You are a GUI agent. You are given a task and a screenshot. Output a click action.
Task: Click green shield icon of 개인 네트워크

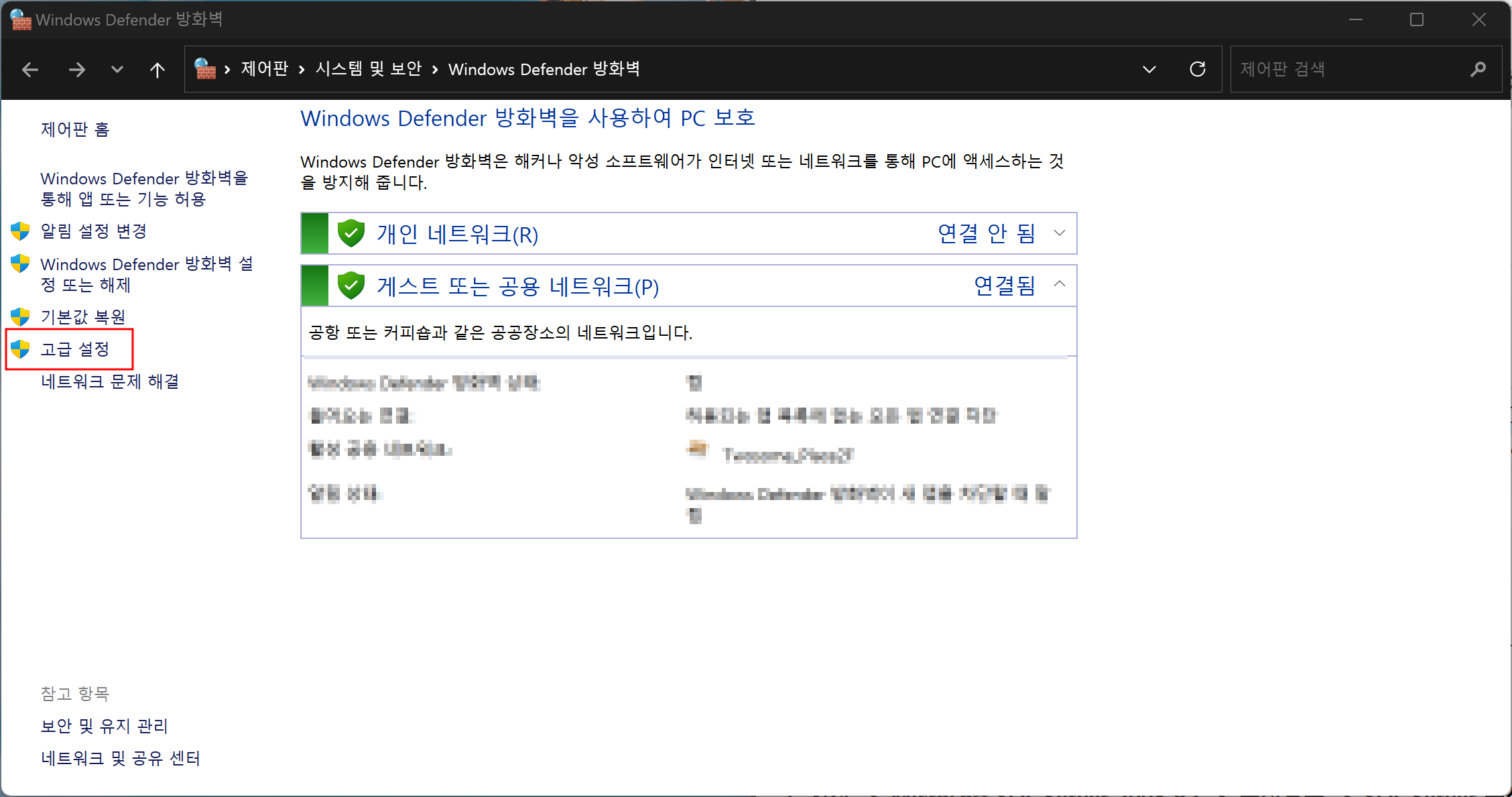point(351,233)
